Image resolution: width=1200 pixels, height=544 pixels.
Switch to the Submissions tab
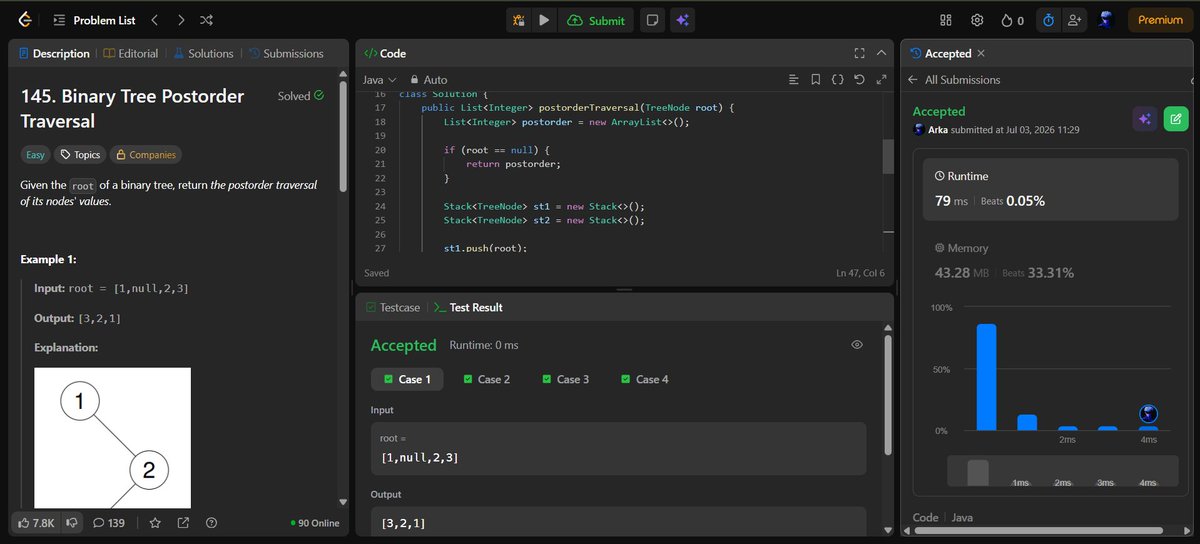click(286, 53)
